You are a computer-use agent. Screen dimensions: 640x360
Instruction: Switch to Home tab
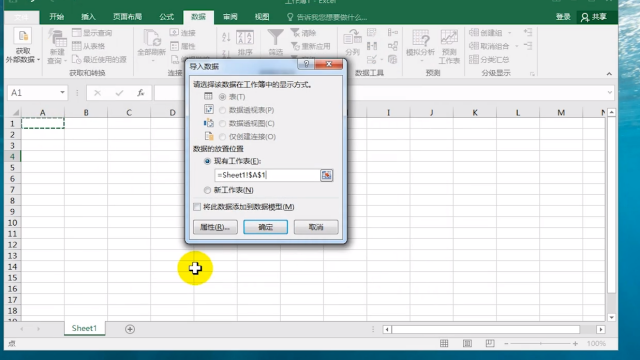pyautogui.click(x=57, y=17)
